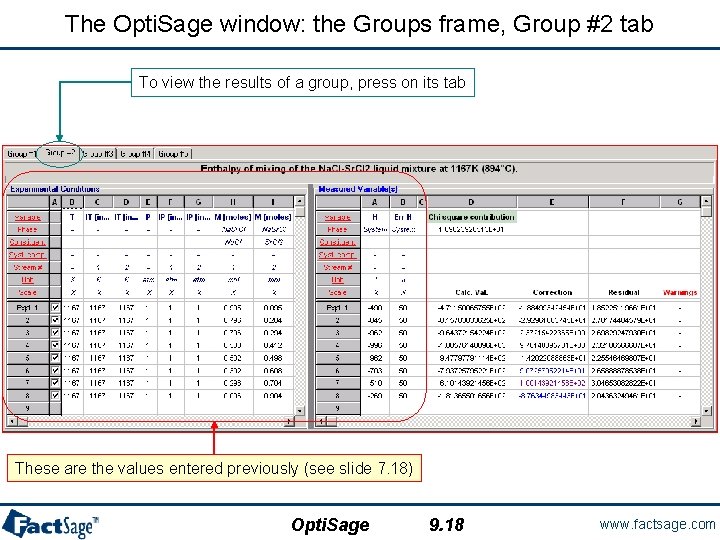The height and width of the screenshot is (540, 720).
Task: Select column G header above Warnings
Action: coord(680,202)
